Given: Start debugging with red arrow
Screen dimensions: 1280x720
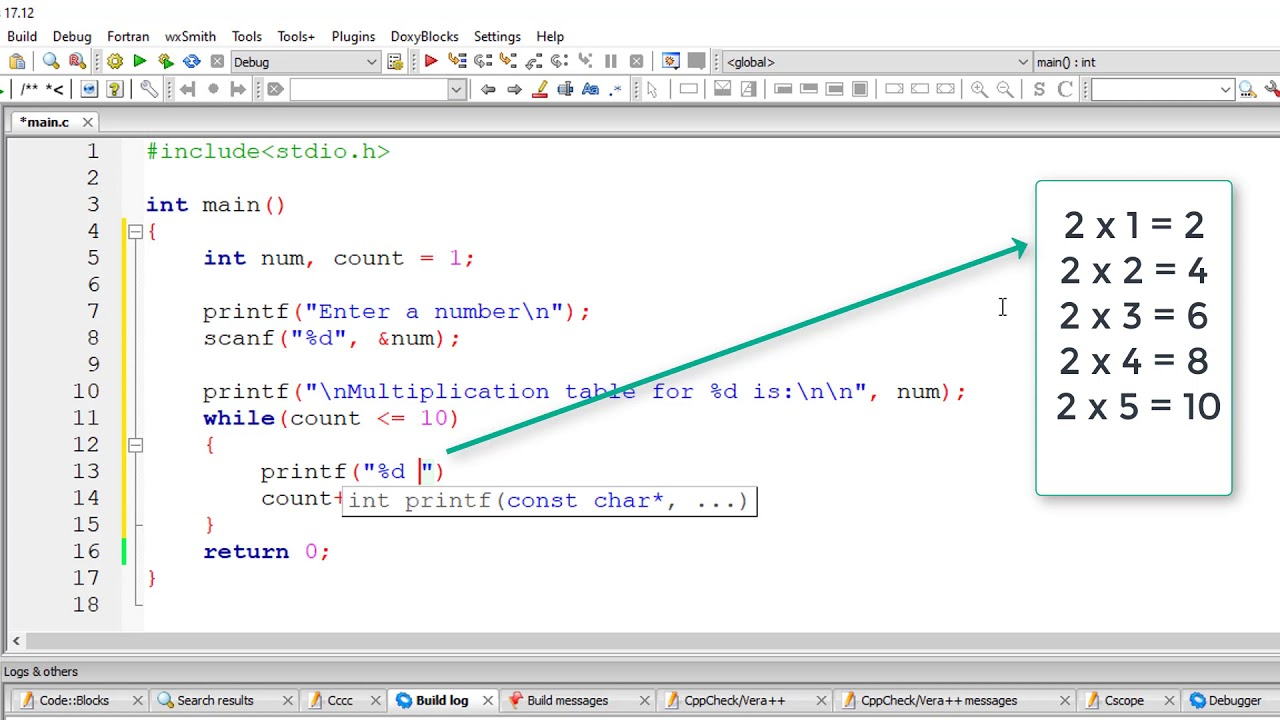Looking at the screenshot, I should tap(431, 62).
